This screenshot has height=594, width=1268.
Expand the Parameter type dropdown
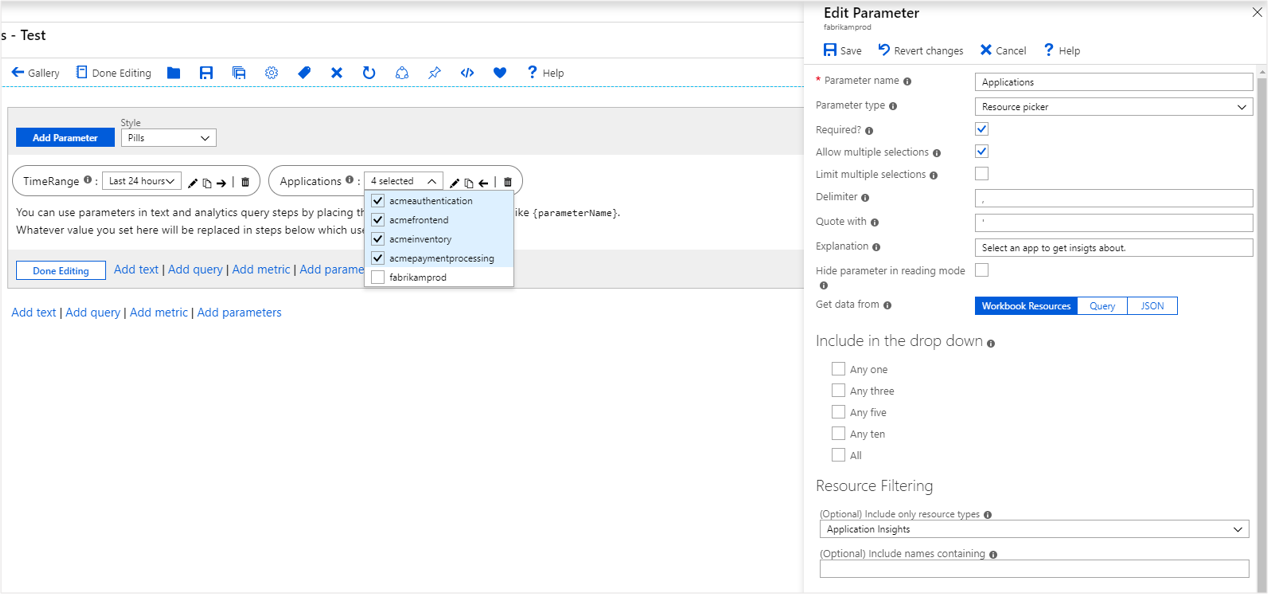pyautogui.click(x=1113, y=107)
